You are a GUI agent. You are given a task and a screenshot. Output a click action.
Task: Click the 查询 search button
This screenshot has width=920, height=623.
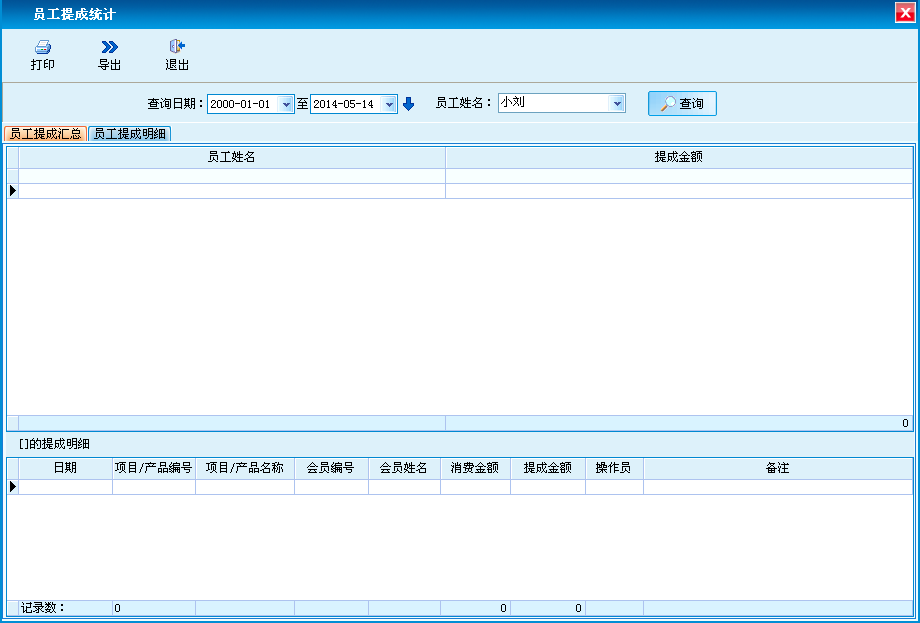[x=682, y=104]
